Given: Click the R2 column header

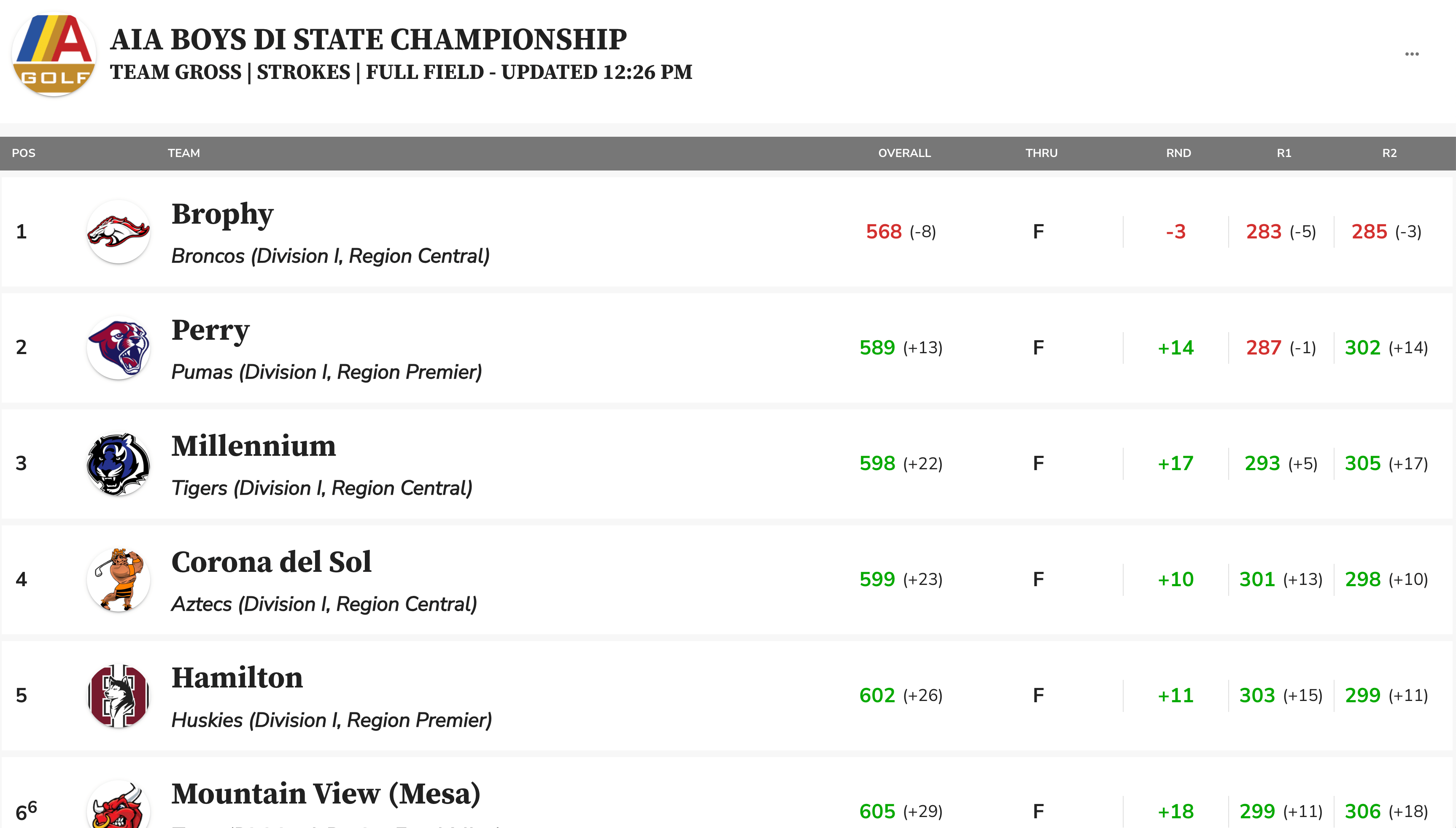Looking at the screenshot, I should pos(1389,153).
